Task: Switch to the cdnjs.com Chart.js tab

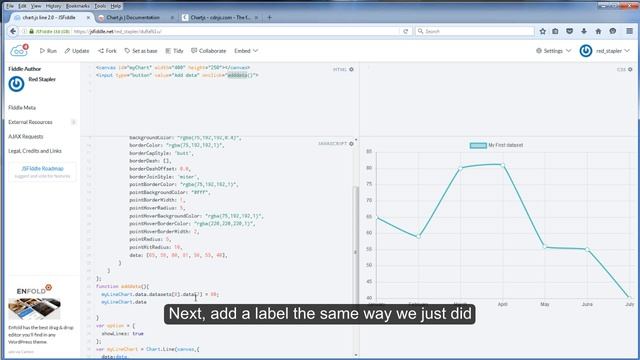Action: [220, 18]
